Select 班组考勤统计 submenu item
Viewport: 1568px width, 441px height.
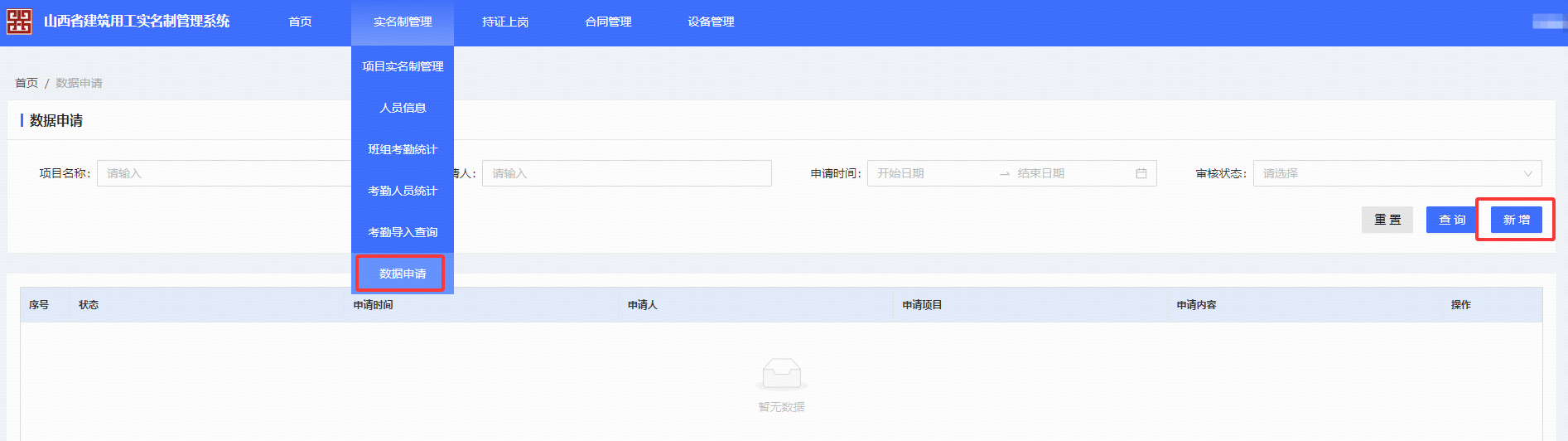tap(403, 149)
